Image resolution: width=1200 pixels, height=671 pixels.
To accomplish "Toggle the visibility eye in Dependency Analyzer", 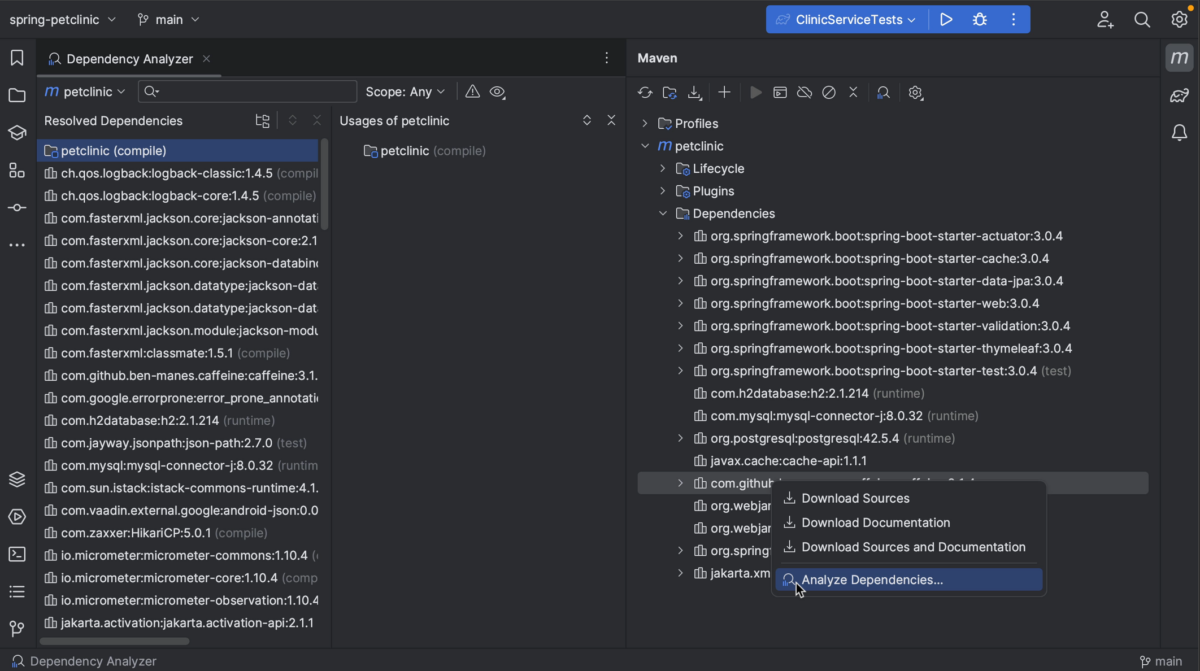I will point(497,91).
